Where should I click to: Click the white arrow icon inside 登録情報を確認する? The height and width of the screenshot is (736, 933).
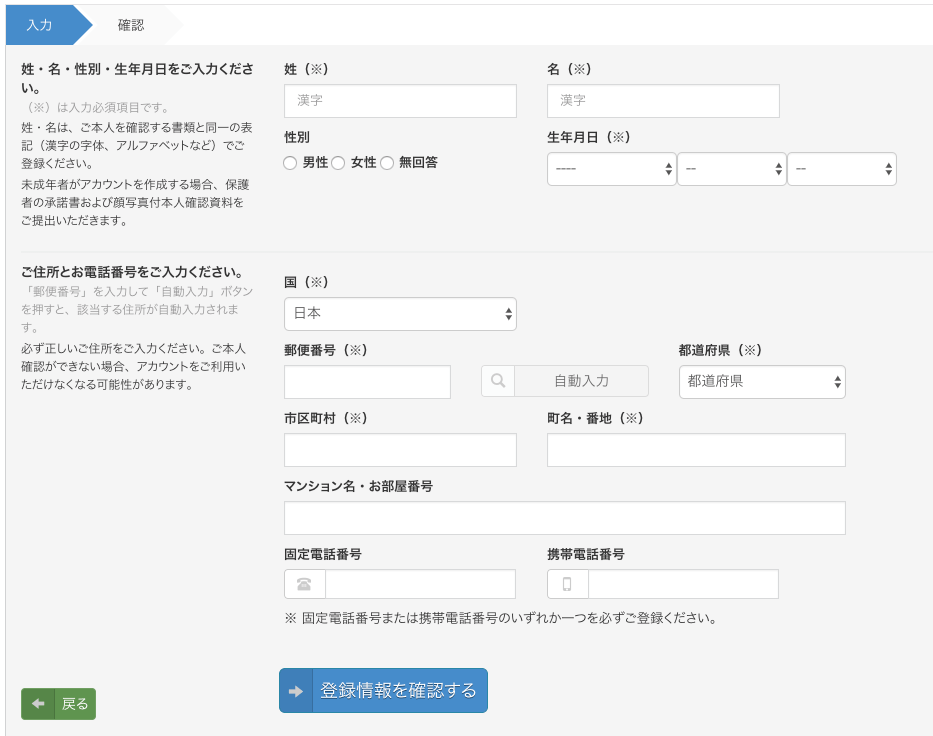point(295,690)
